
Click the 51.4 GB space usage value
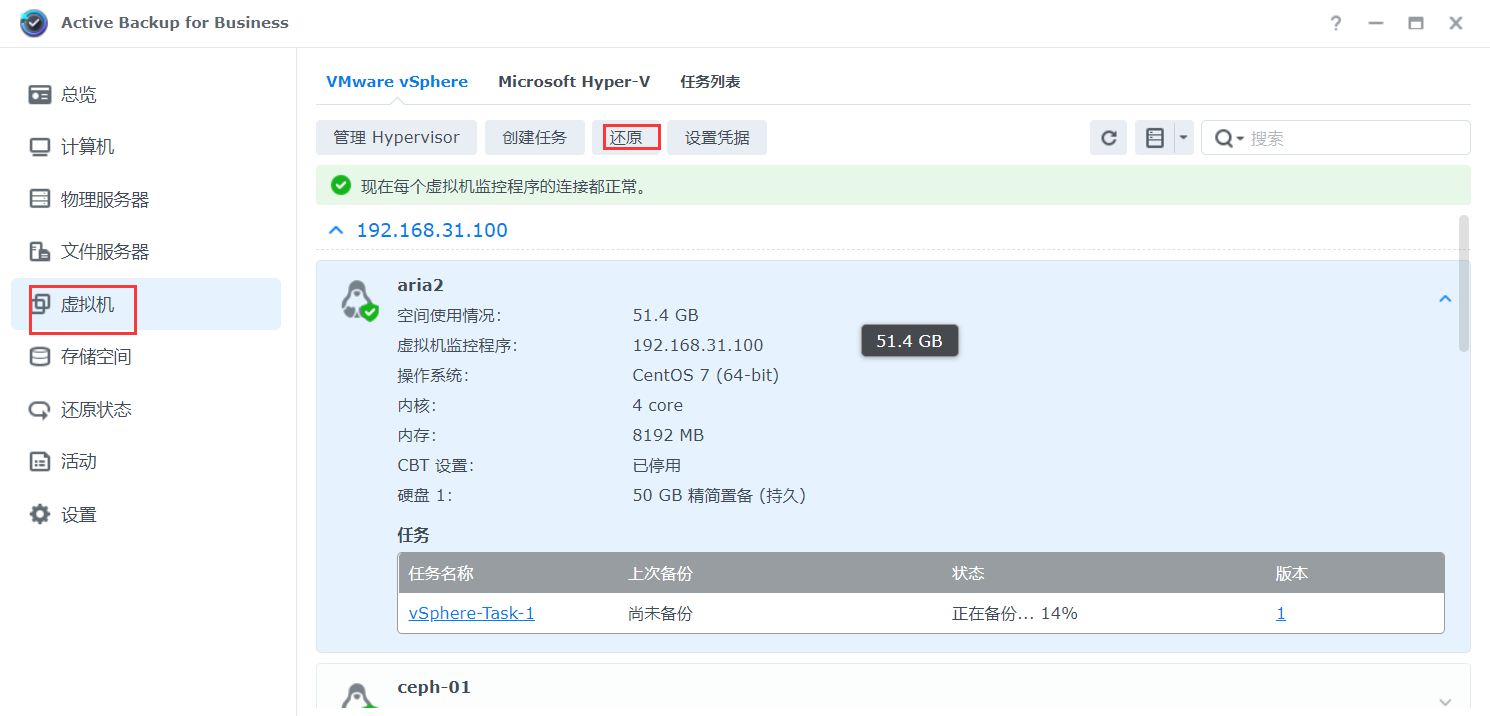666,316
